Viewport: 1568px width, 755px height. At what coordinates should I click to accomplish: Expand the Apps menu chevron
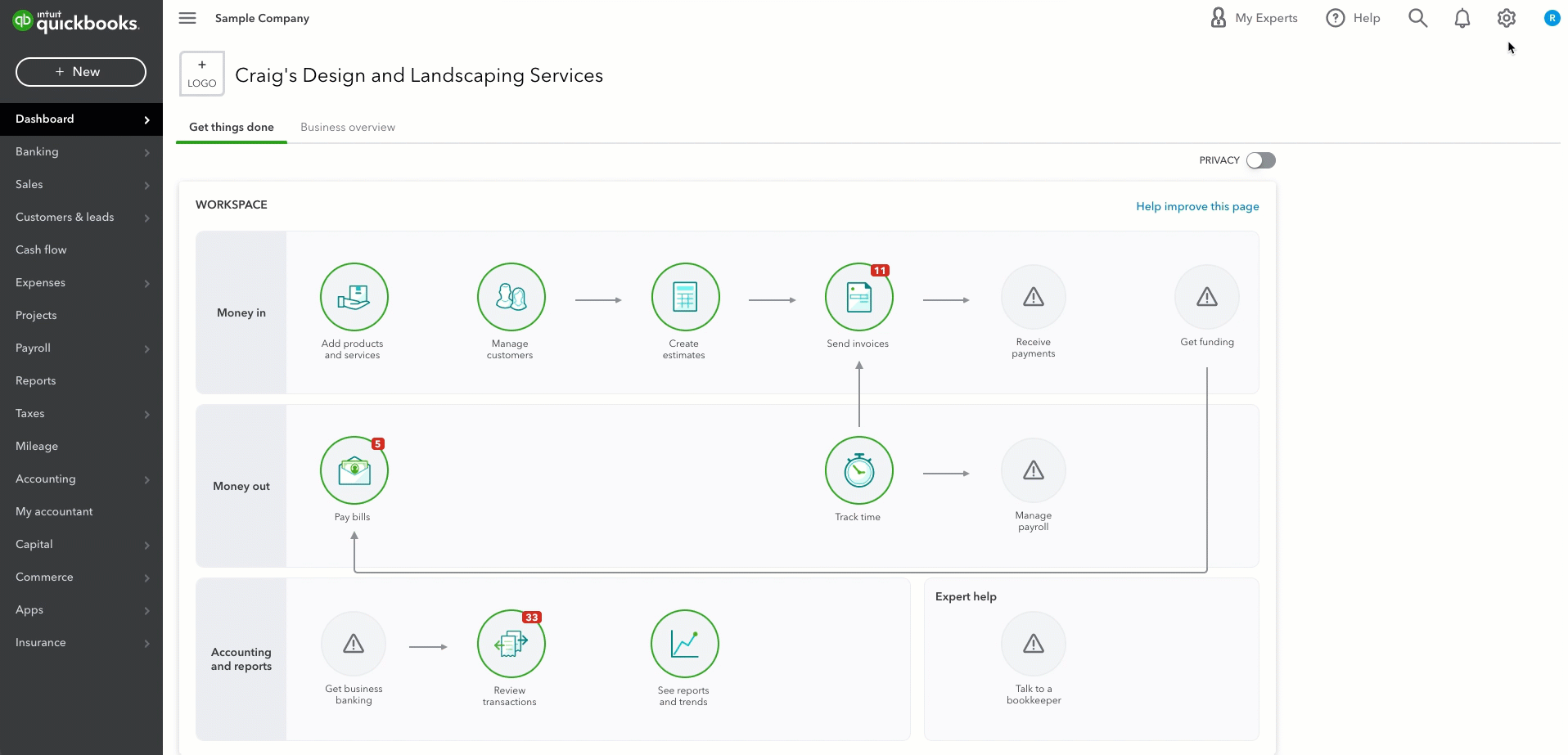[147, 610]
